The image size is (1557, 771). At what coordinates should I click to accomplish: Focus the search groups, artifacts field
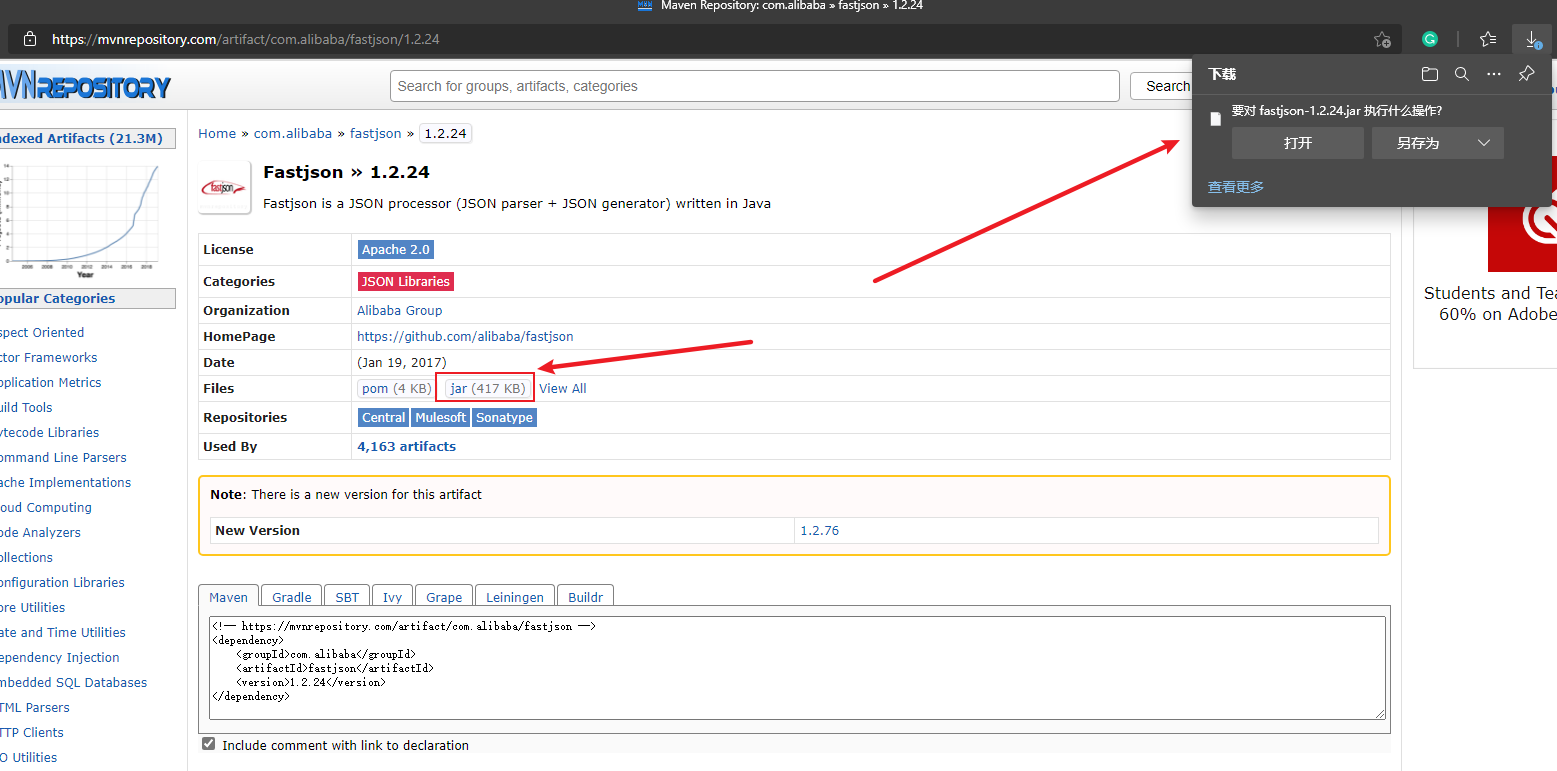click(755, 86)
